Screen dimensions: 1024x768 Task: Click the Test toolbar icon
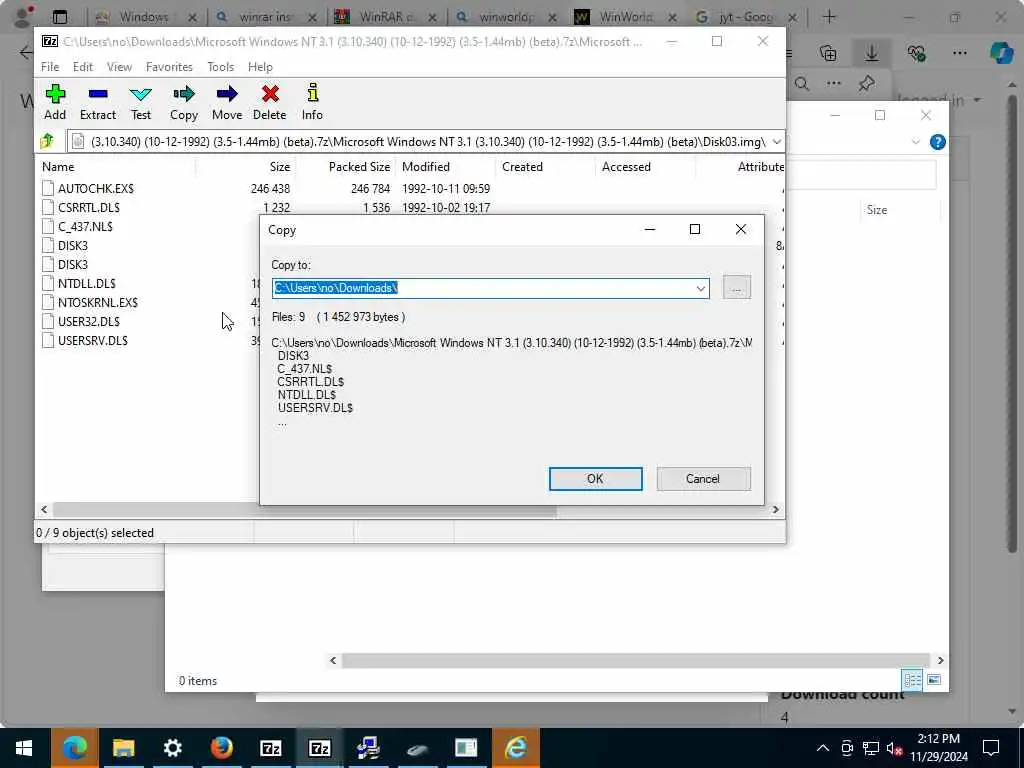click(140, 102)
